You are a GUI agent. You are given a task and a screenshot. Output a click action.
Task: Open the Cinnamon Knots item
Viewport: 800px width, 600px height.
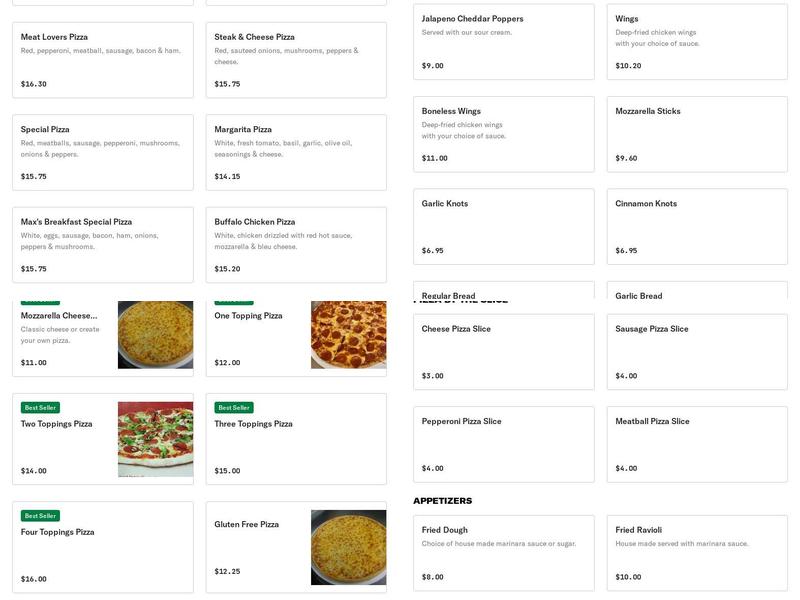point(696,226)
